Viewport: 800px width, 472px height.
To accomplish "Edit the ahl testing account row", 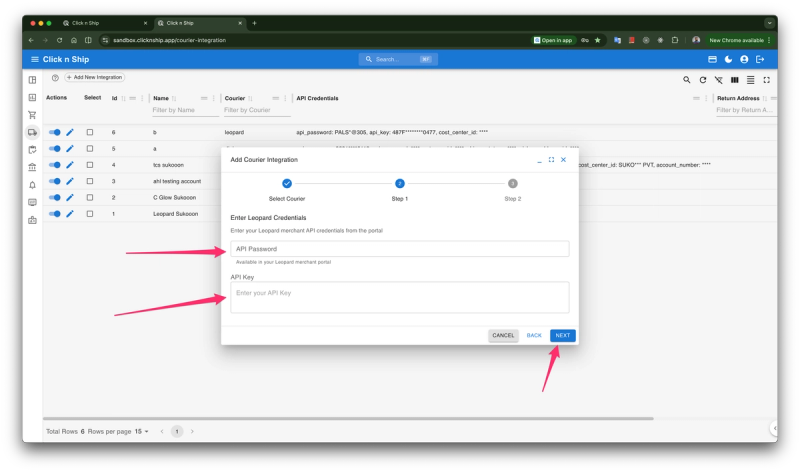I will 70,181.
